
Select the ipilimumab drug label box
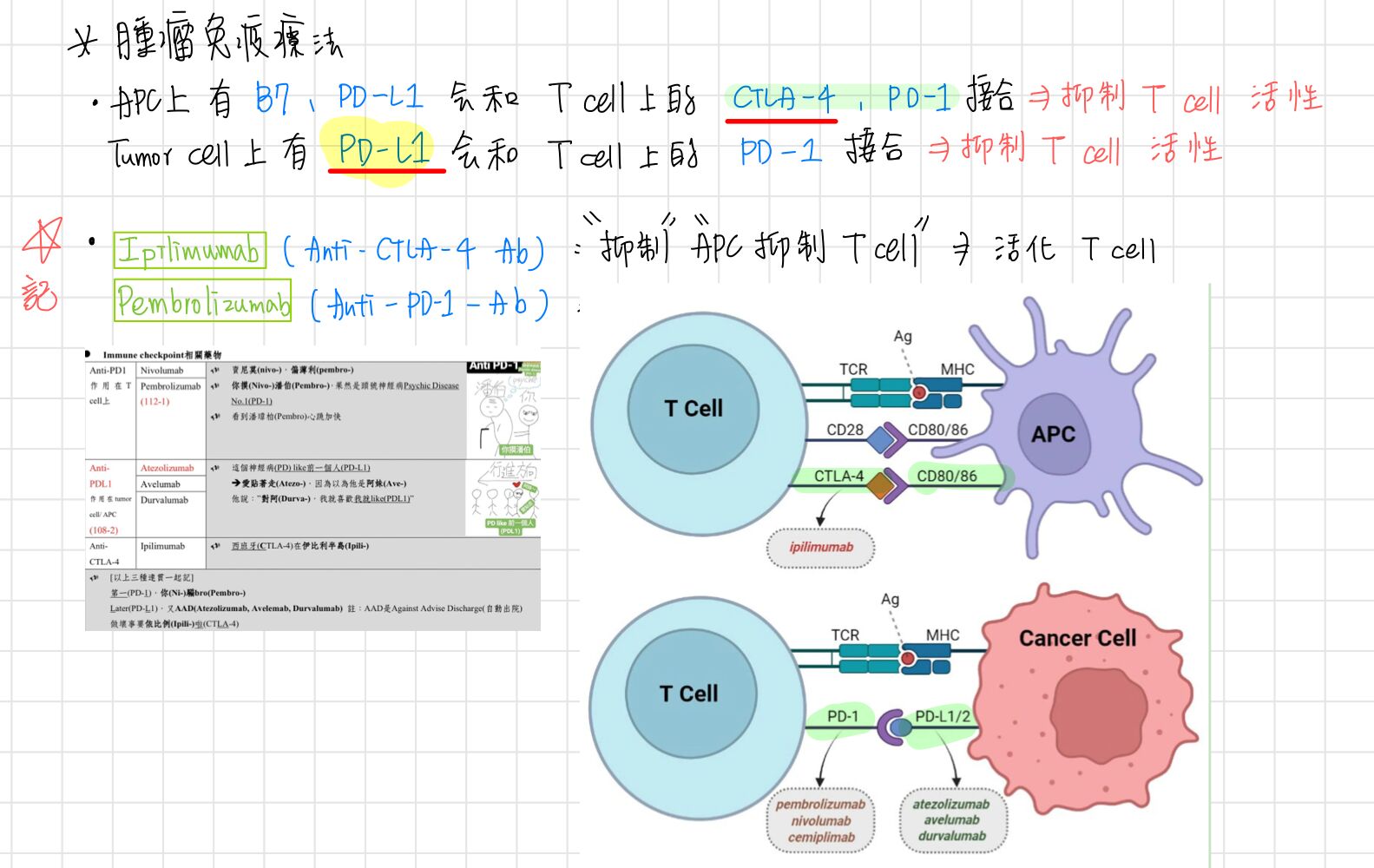tap(820, 548)
